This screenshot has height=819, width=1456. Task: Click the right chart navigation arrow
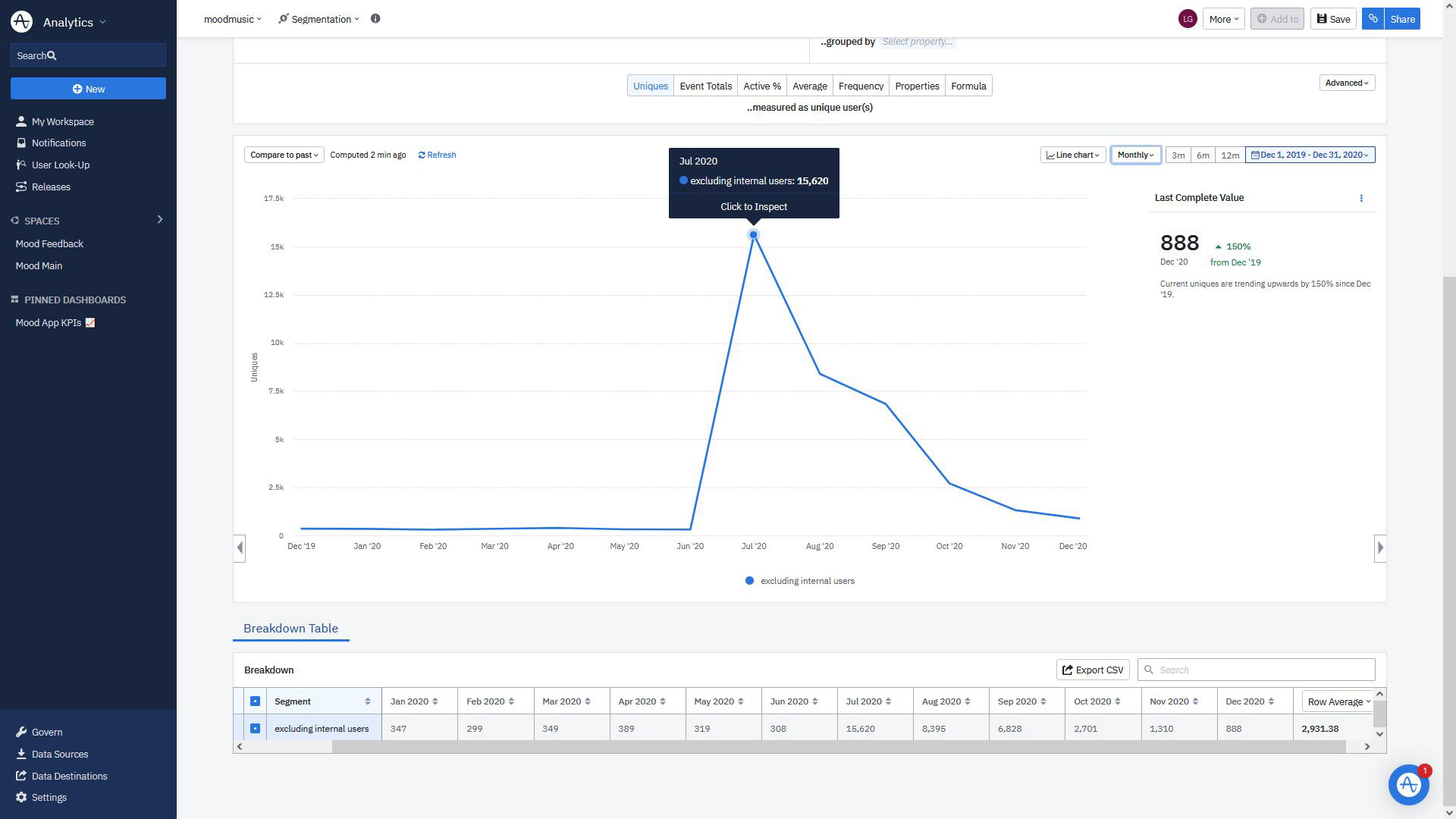point(1380,548)
